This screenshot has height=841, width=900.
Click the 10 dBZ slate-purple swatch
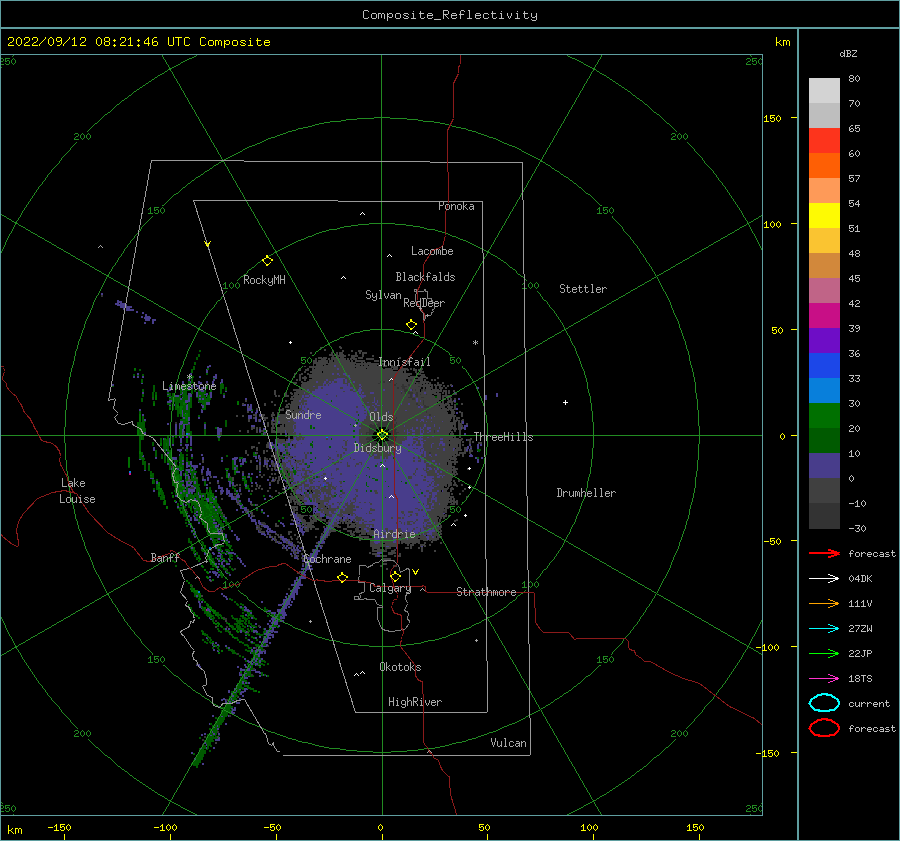pos(824,466)
